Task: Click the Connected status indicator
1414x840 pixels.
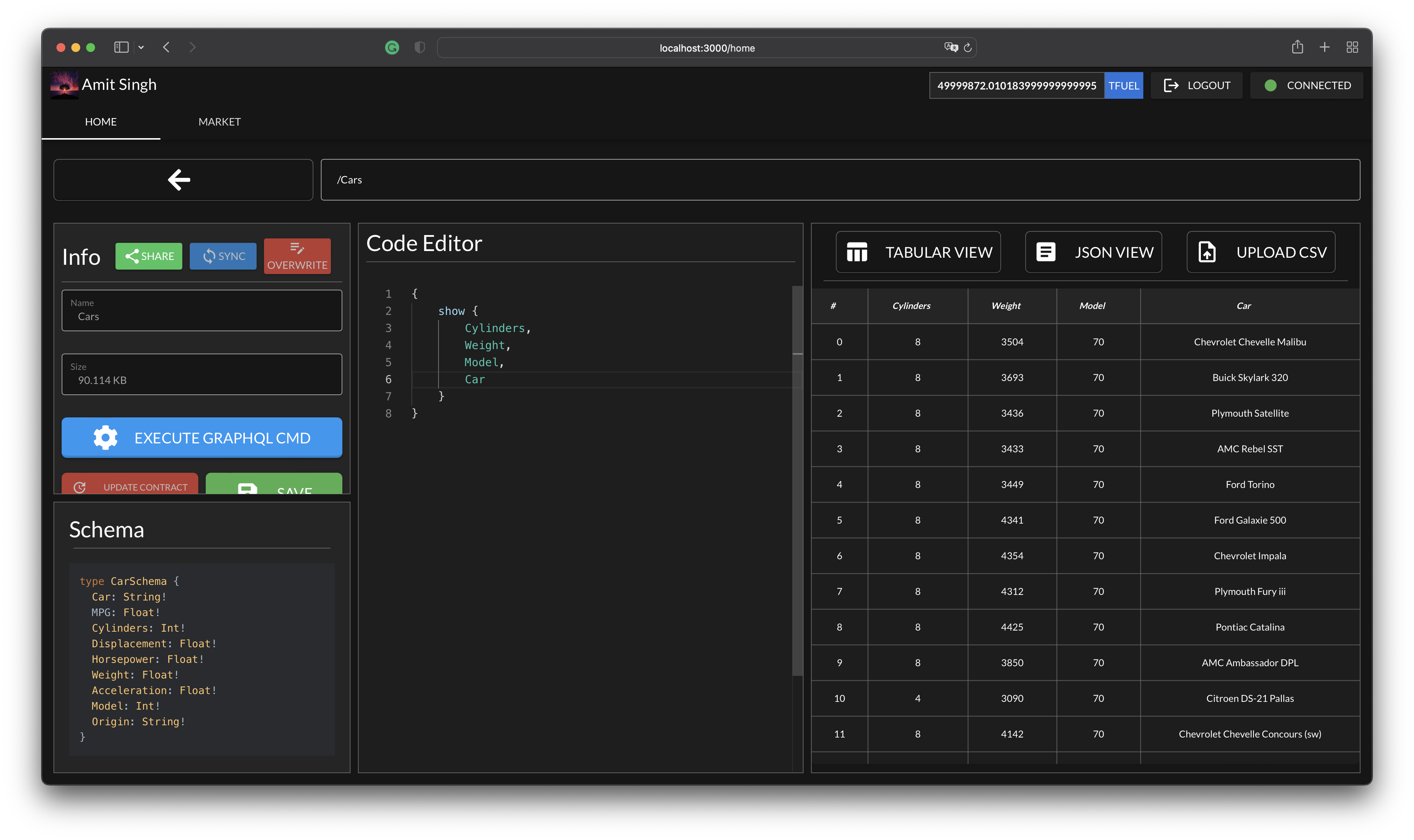Action: 1306,85
